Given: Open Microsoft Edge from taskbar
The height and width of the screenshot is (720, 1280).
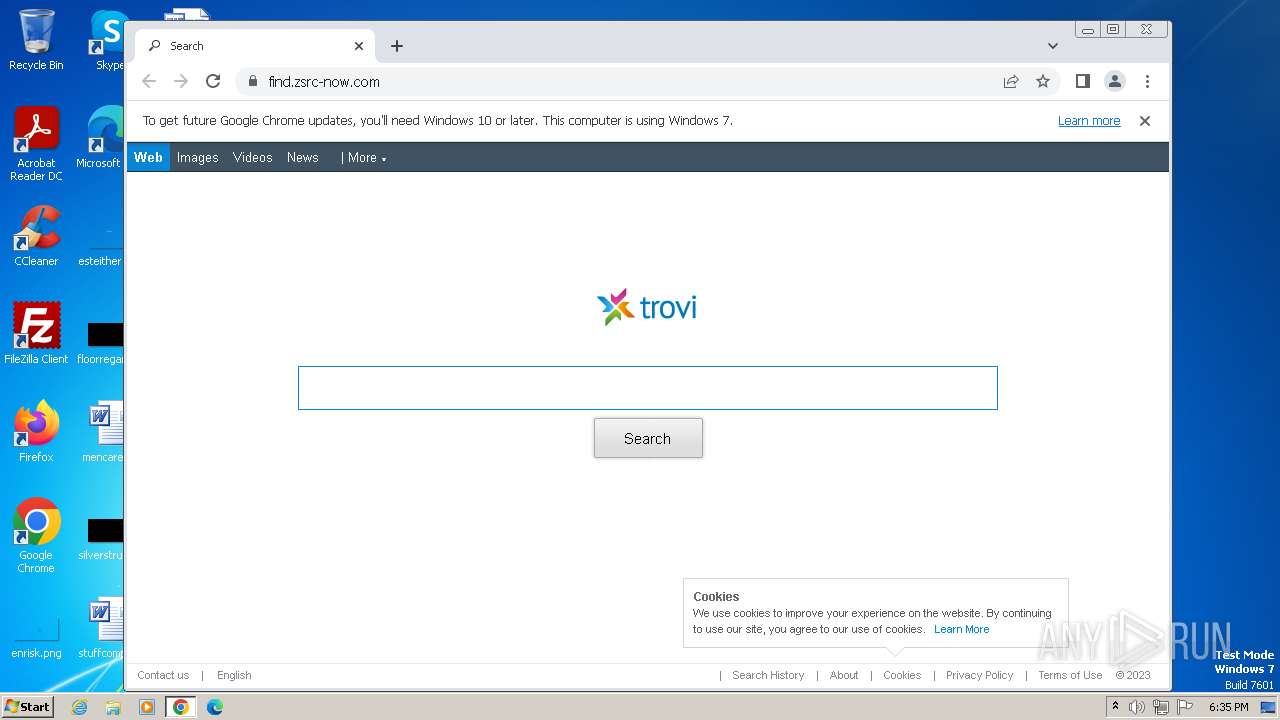Looking at the screenshot, I should pyautogui.click(x=214, y=707).
